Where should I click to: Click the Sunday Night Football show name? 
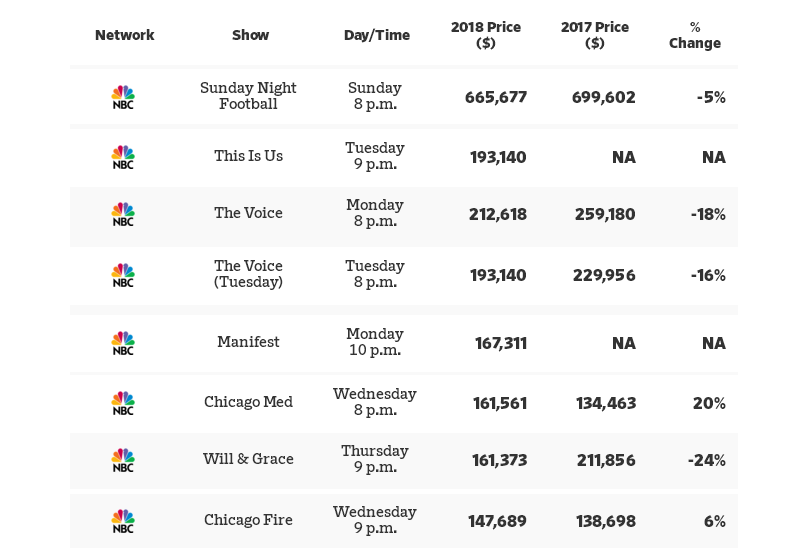point(248,96)
